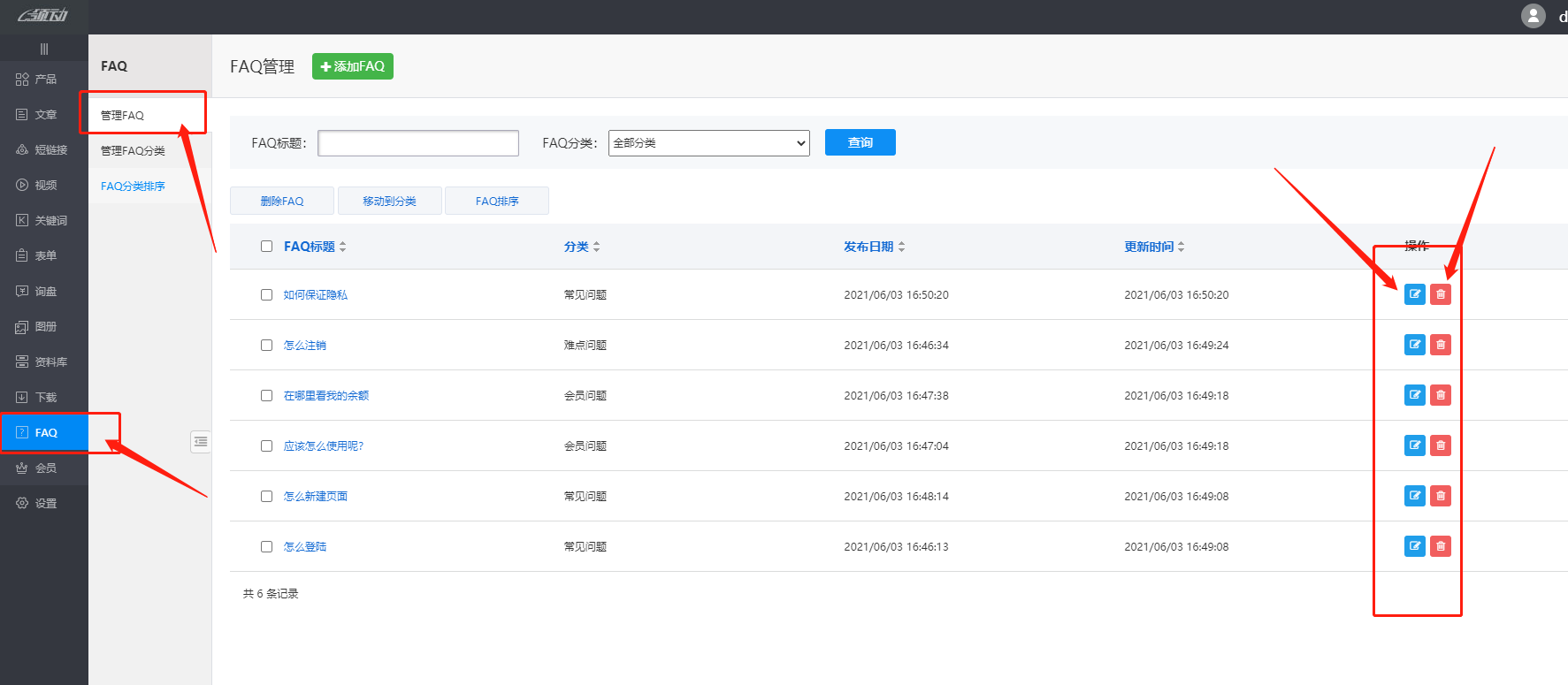Go to FAQ分类排序 submenu item
This screenshot has width=1568, height=685.
[x=133, y=186]
